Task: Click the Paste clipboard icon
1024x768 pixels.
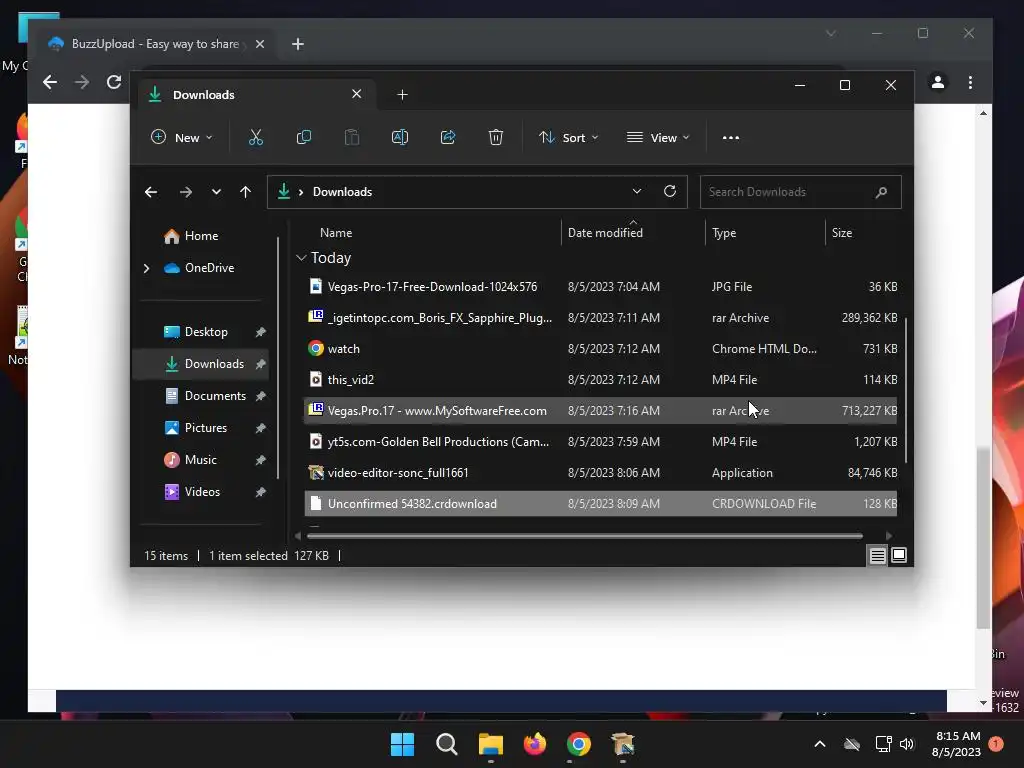Action: pyautogui.click(x=352, y=138)
